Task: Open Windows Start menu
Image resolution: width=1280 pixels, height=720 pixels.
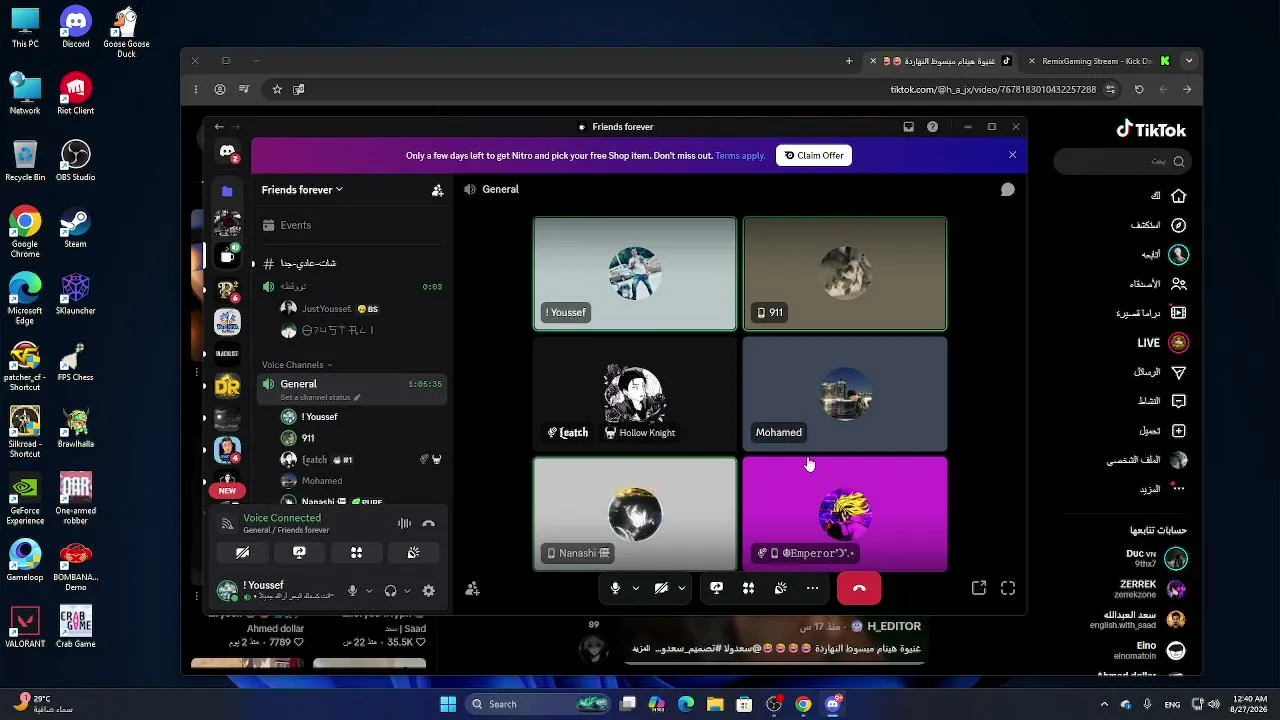Action: 448,704
